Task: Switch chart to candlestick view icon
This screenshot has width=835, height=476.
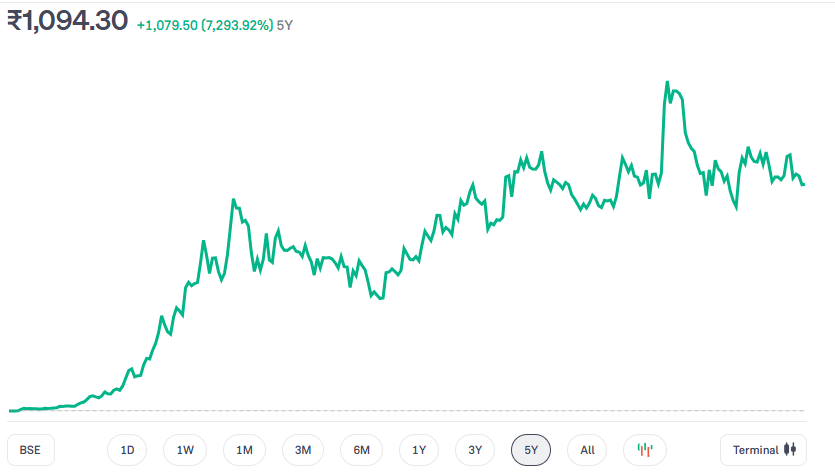Action: coord(645,450)
